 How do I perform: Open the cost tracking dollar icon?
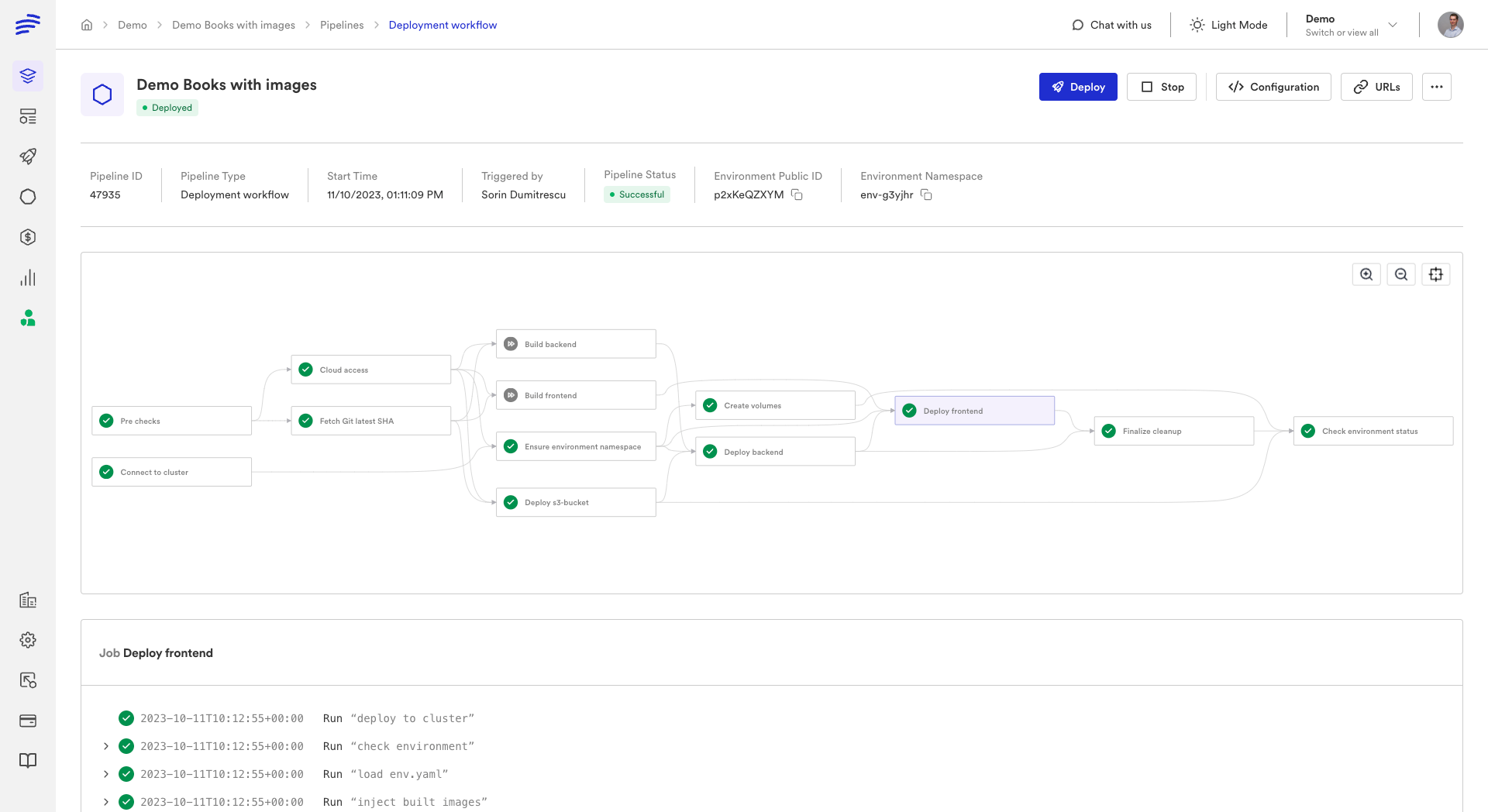[x=28, y=237]
